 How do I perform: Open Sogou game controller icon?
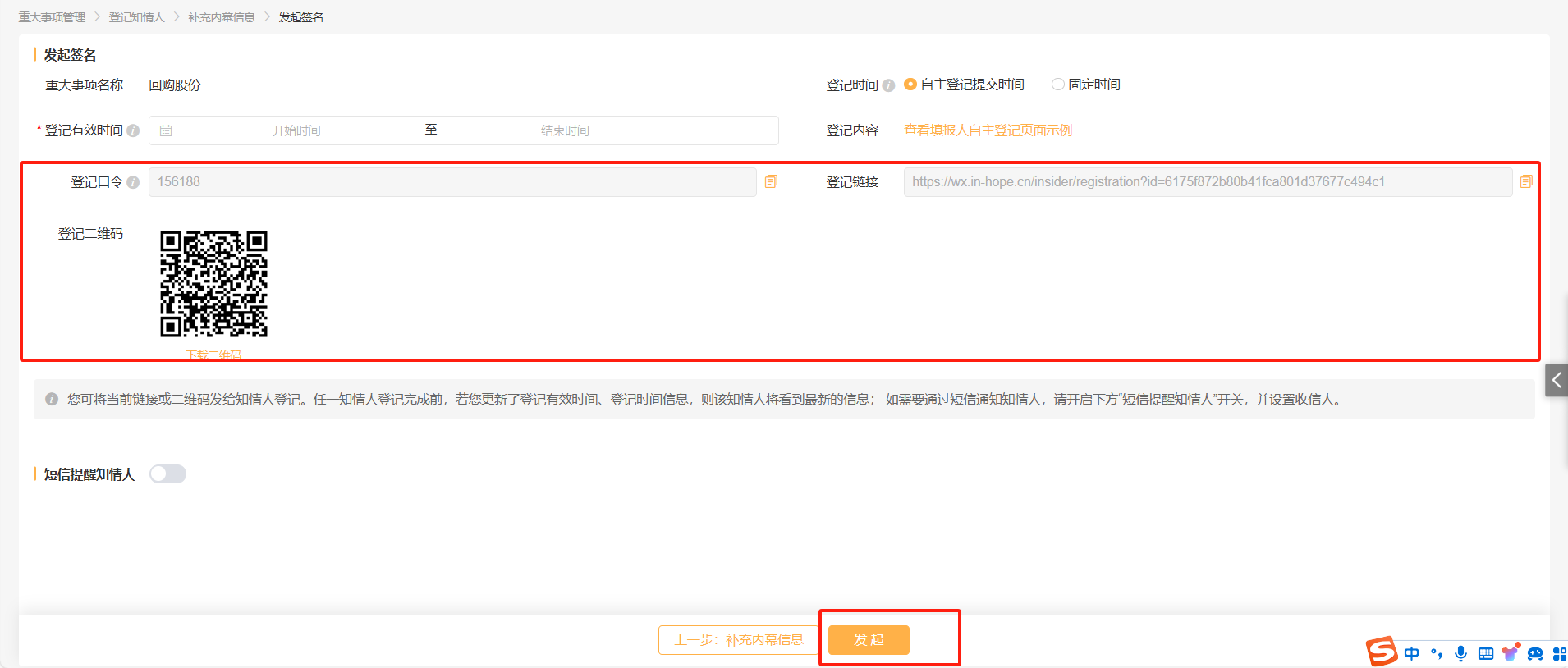[x=1535, y=653]
